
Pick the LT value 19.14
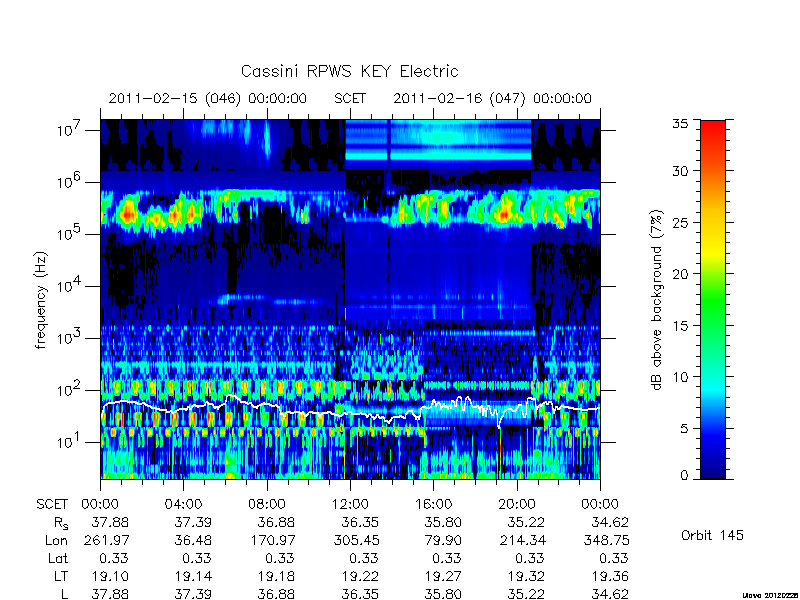coord(193,576)
